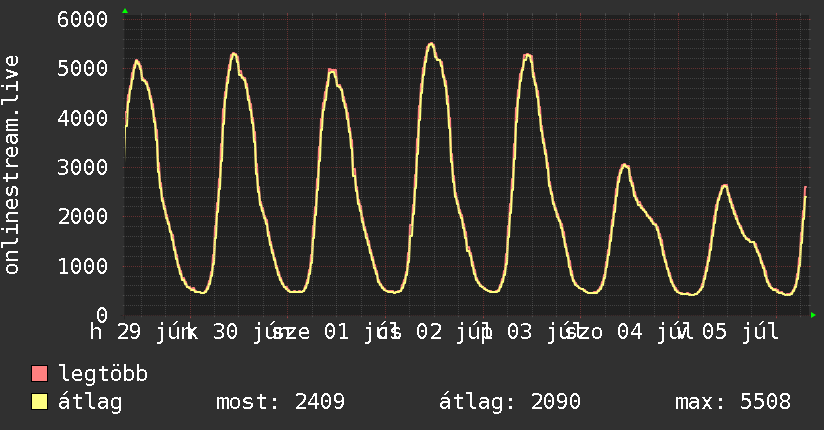Viewport: 824px width, 430px height.
Task: Click the green arrow ending the x-axis
Action: click(813, 315)
